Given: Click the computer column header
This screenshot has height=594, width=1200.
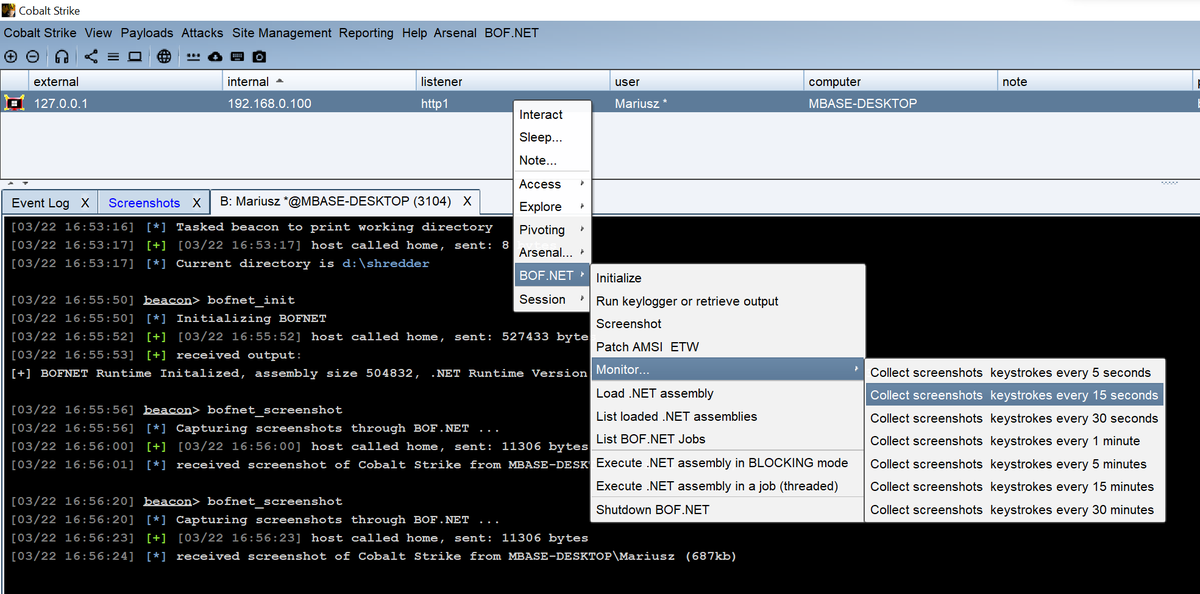Looking at the screenshot, I should coord(900,82).
